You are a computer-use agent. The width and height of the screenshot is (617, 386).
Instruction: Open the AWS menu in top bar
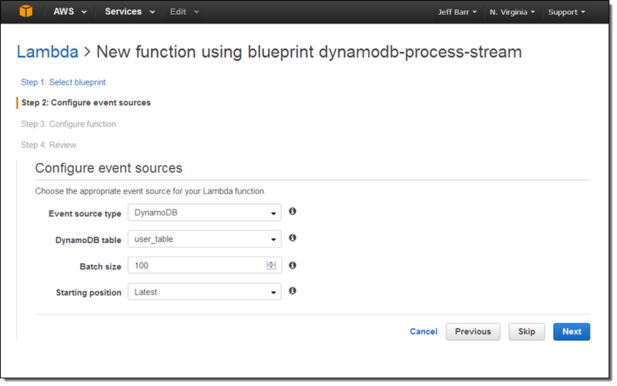click(x=70, y=11)
